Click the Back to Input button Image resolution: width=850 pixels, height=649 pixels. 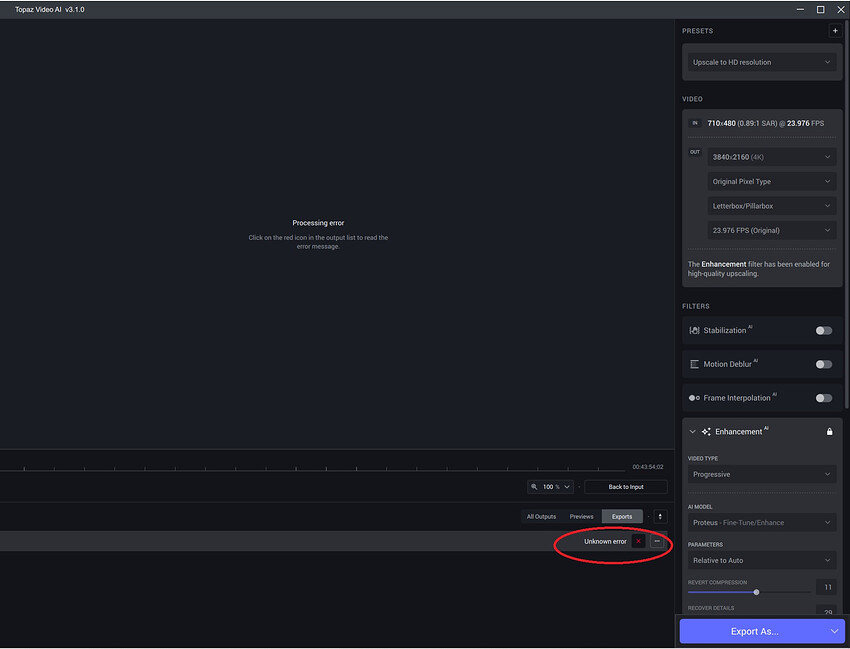pyautogui.click(x=625, y=487)
